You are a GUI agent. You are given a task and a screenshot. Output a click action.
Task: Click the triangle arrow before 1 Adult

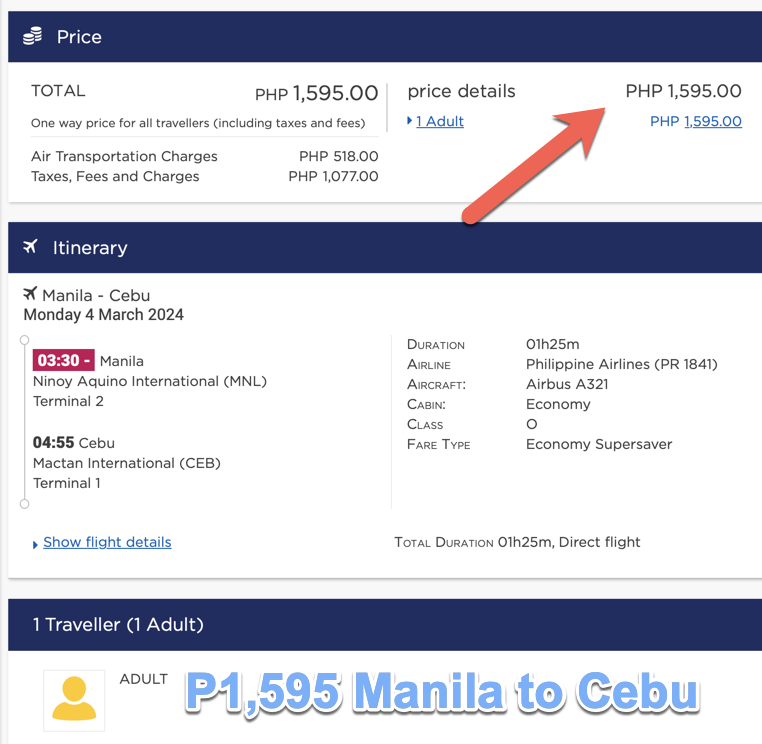410,121
